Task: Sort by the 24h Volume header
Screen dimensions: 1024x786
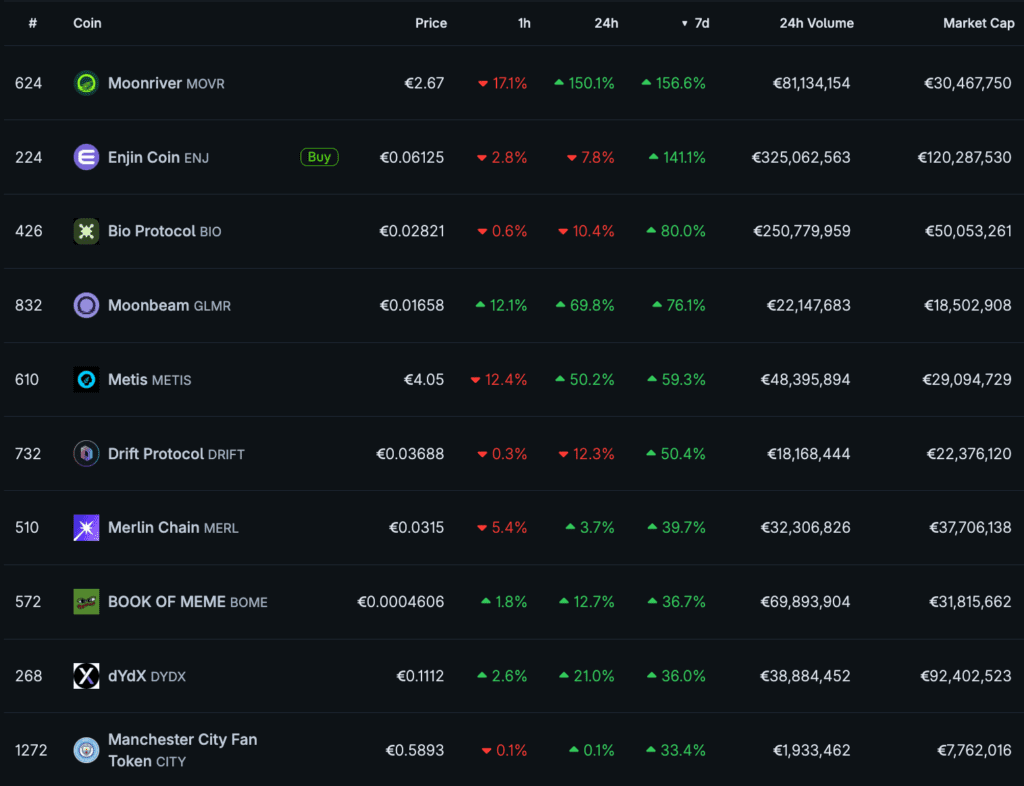Action: (816, 23)
